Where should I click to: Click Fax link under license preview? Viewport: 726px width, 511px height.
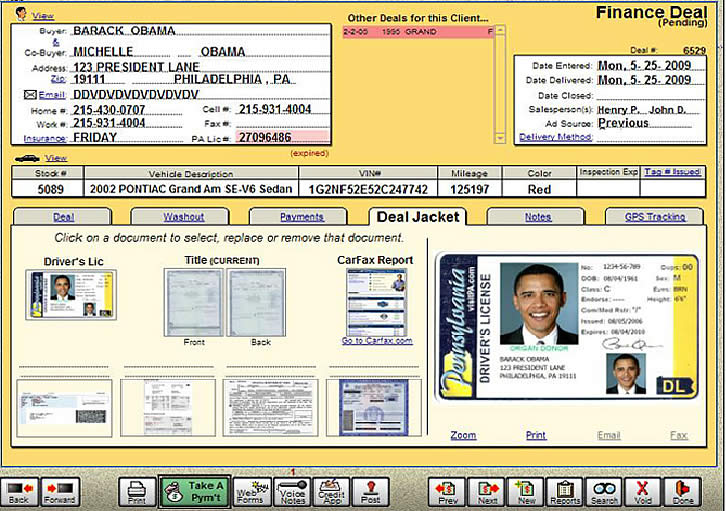pyautogui.click(x=679, y=435)
